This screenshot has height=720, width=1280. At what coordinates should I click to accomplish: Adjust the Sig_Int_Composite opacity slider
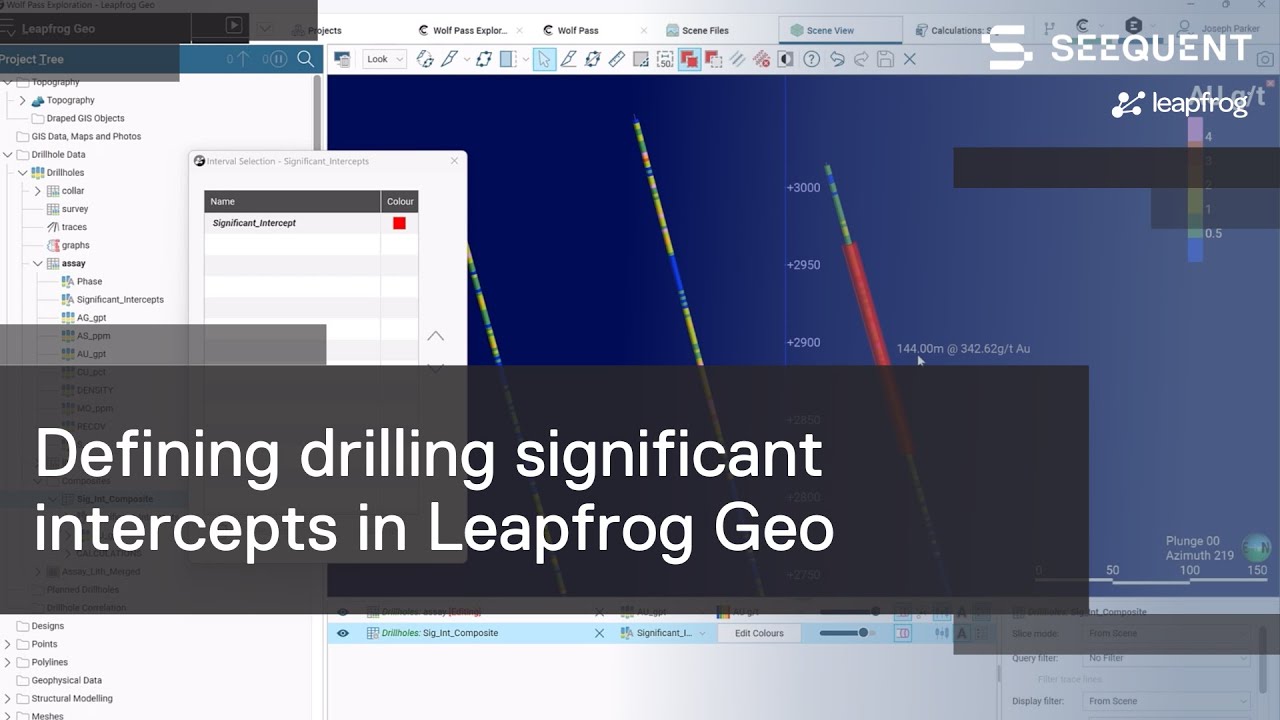click(849, 633)
